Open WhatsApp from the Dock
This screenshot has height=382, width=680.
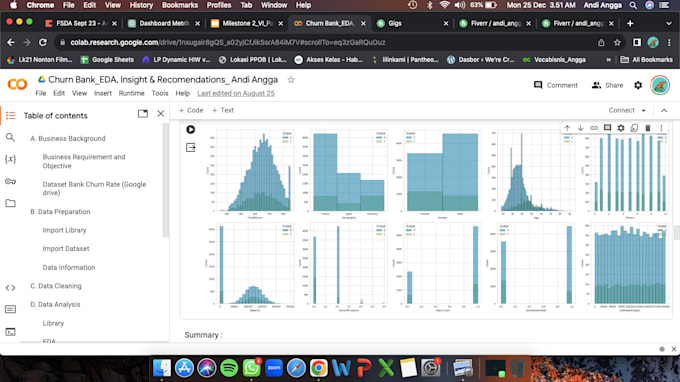[252, 368]
